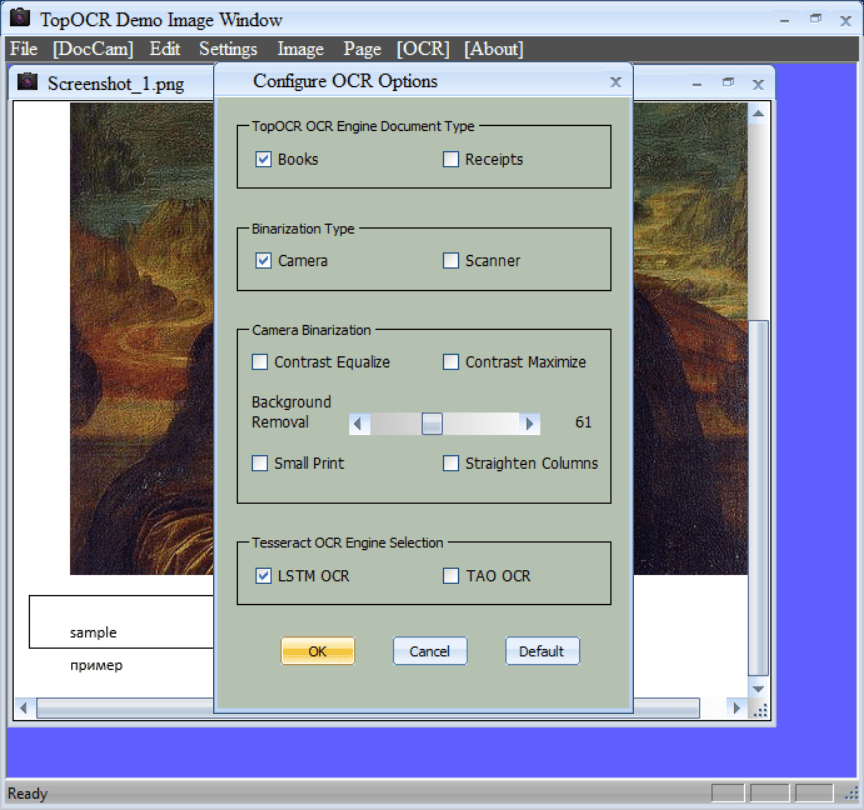This screenshot has height=810, width=864.
Task: Click the painting image in Screenshot_1.png window
Action: point(142,338)
